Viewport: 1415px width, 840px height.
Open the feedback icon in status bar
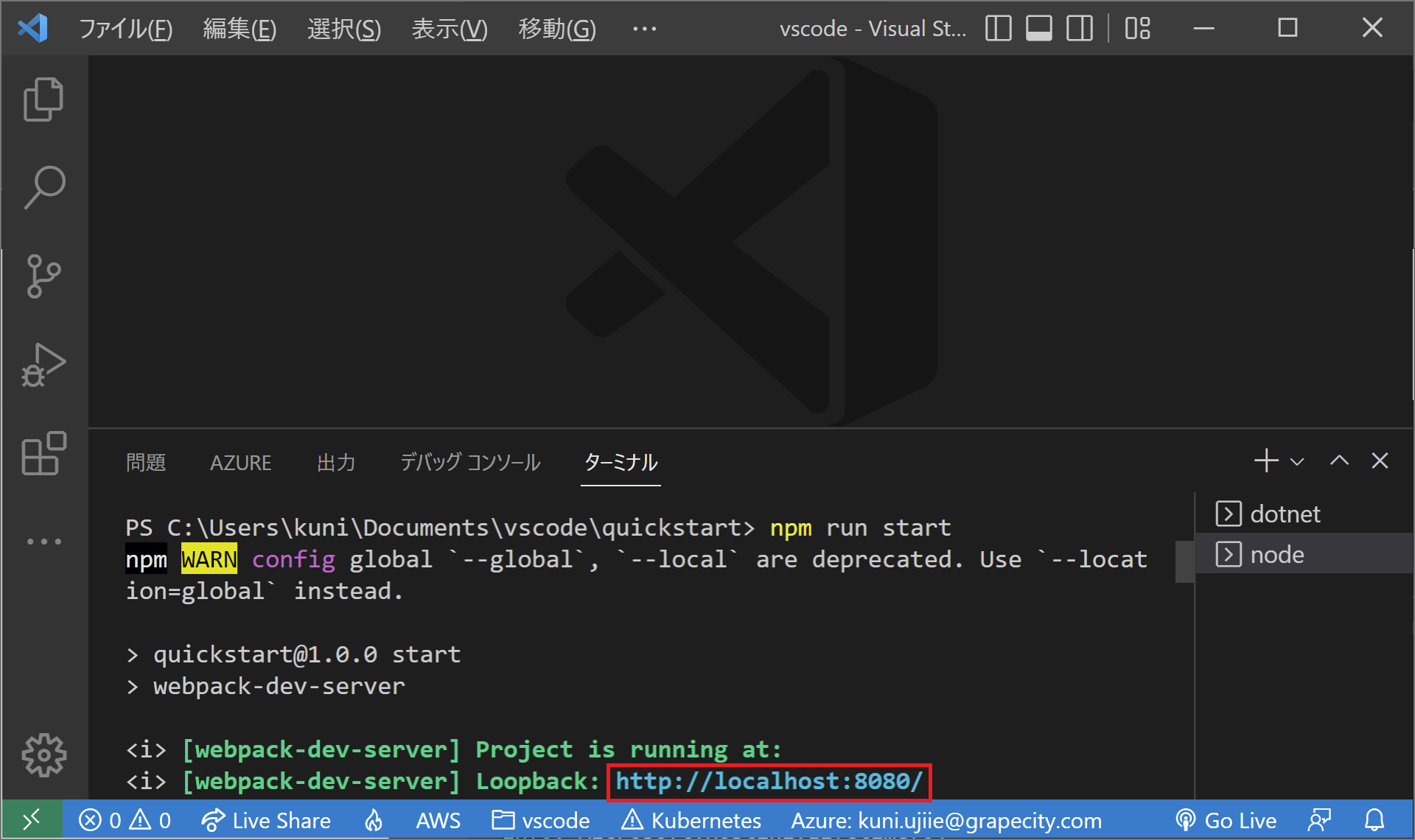(x=1319, y=820)
